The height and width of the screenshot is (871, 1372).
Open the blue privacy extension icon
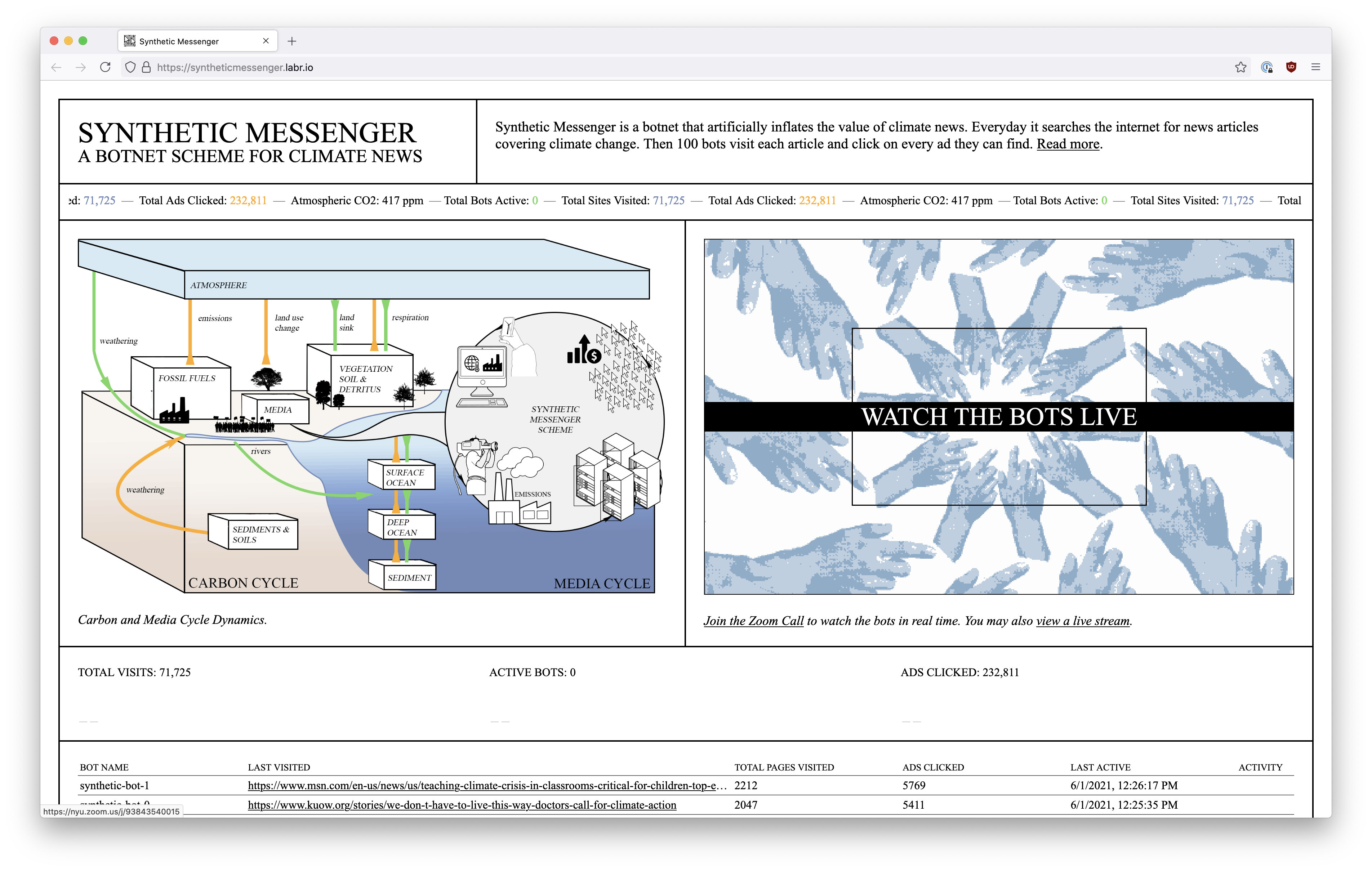click(x=1266, y=67)
